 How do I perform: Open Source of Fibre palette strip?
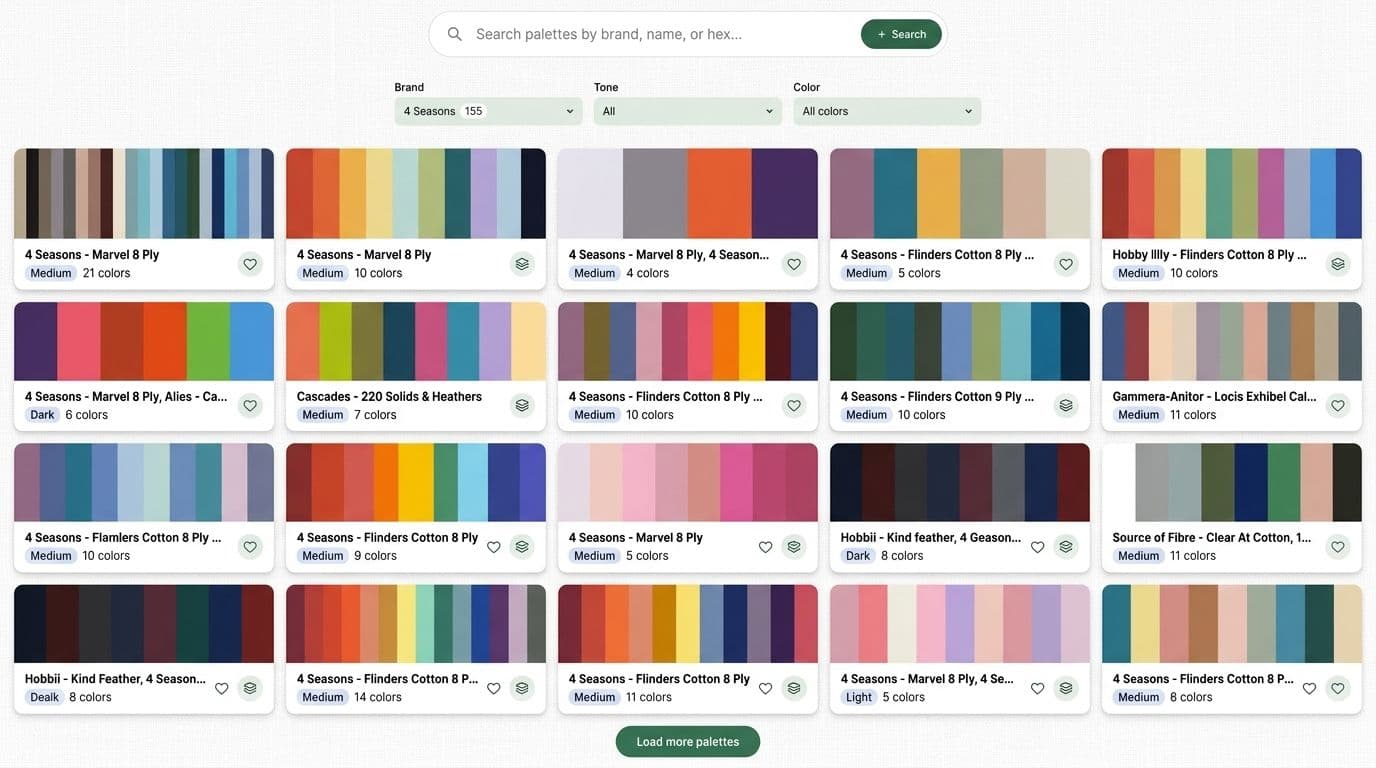[1232, 483]
